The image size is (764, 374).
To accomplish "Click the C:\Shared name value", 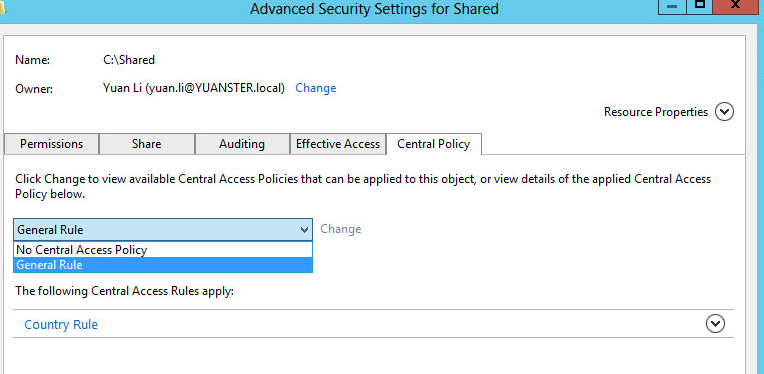I will click(129, 60).
